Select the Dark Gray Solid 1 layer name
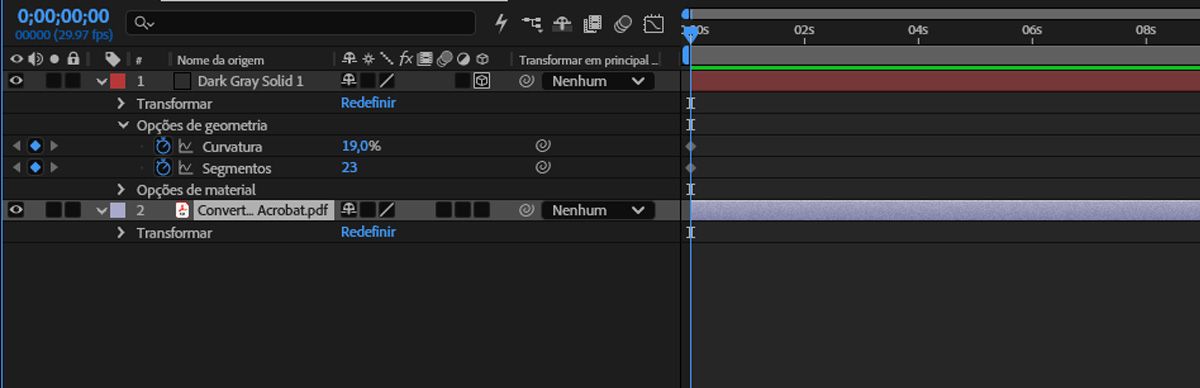The height and width of the screenshot is (388, 1200). 250,81
